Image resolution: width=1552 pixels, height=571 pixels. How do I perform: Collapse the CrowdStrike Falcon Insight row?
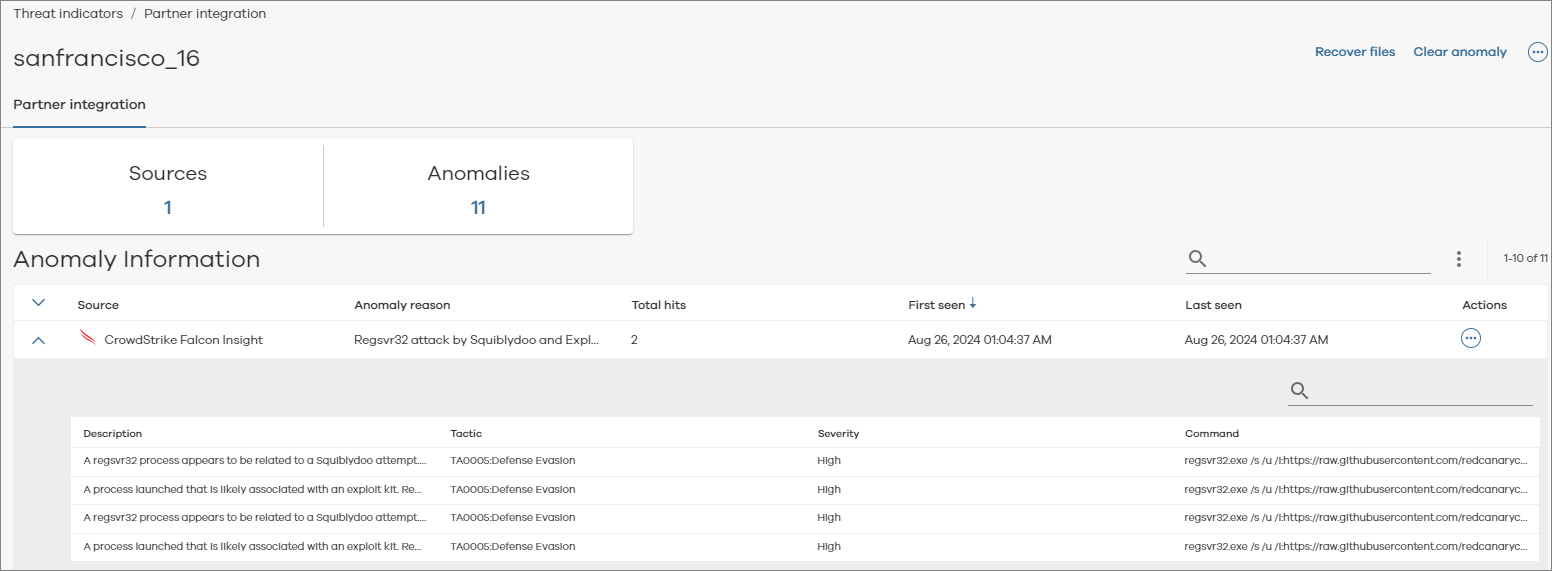(39, 340)
